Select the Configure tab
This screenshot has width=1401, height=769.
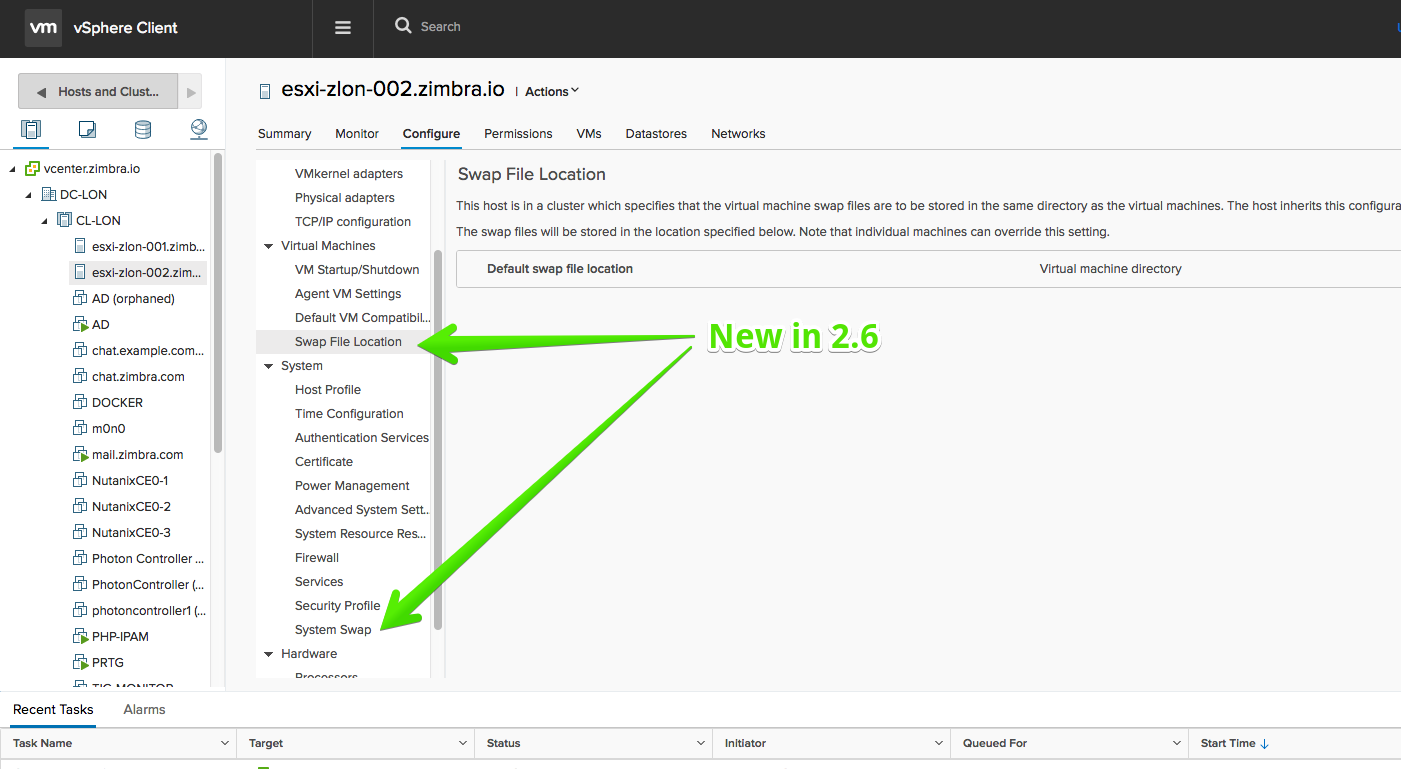pos(432,134)
